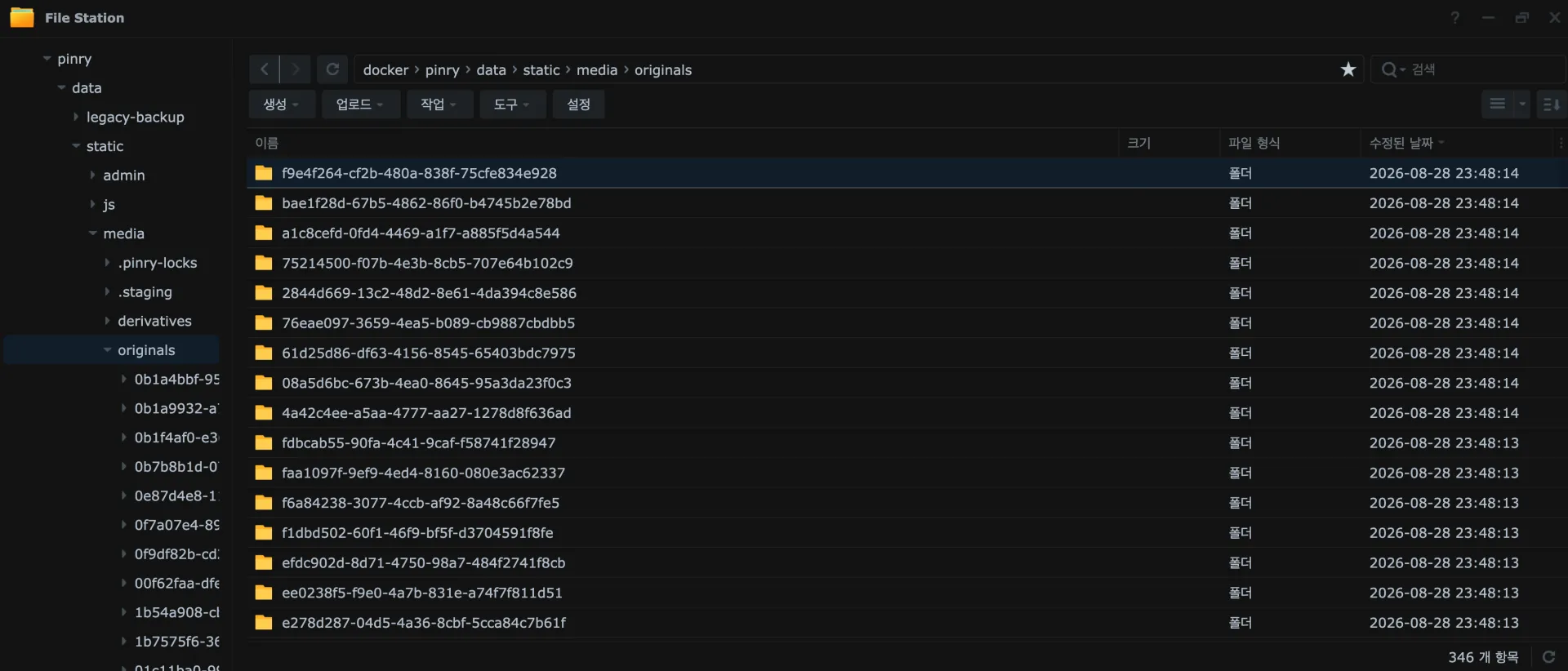Select row ee0238f5-f9e0-4a7b-831e-a74f7f811d51
This screenshot has height=671, width=1568.
click(x=906, y=593)
